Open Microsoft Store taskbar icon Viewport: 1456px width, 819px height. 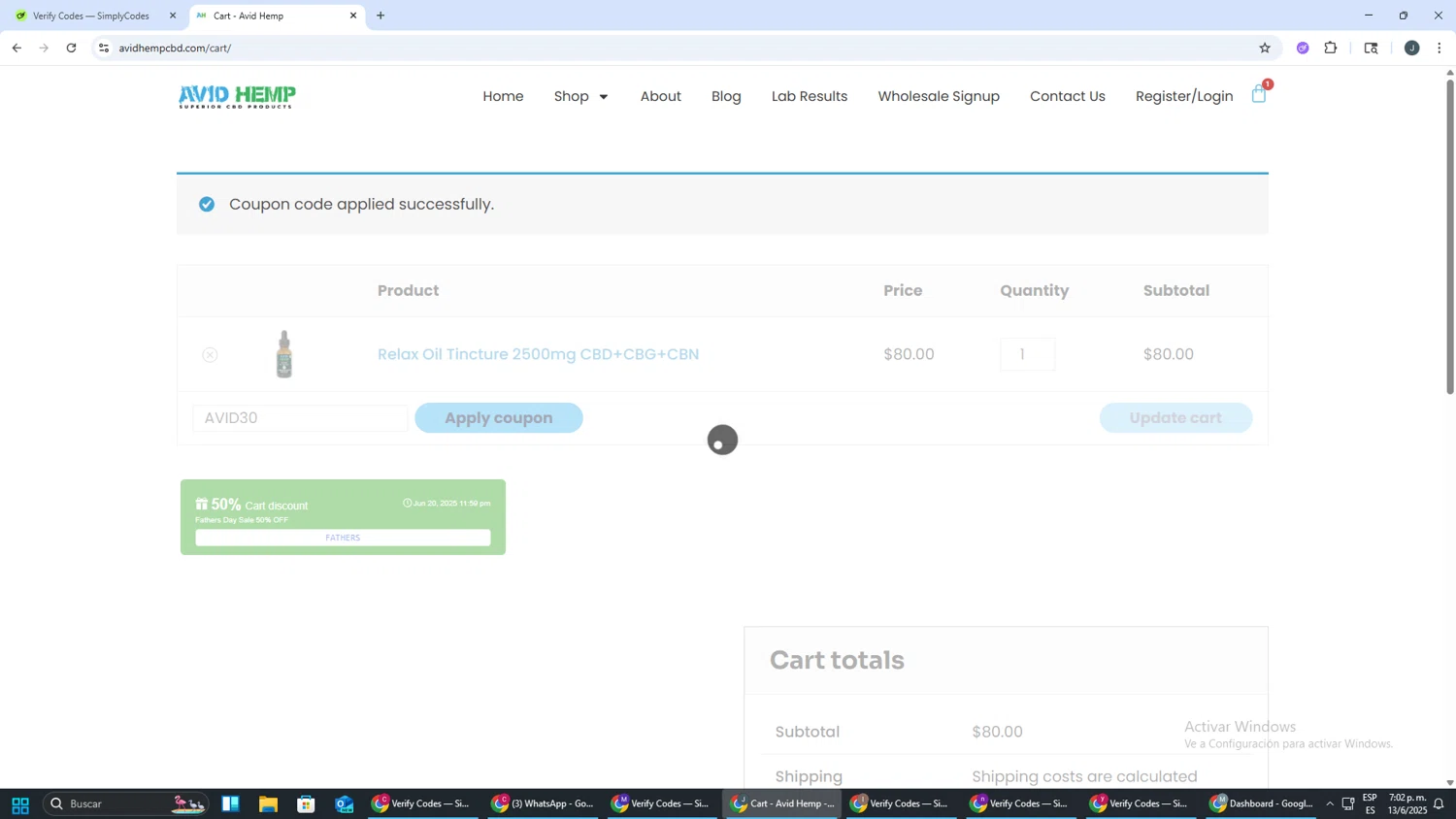[307, 804]
